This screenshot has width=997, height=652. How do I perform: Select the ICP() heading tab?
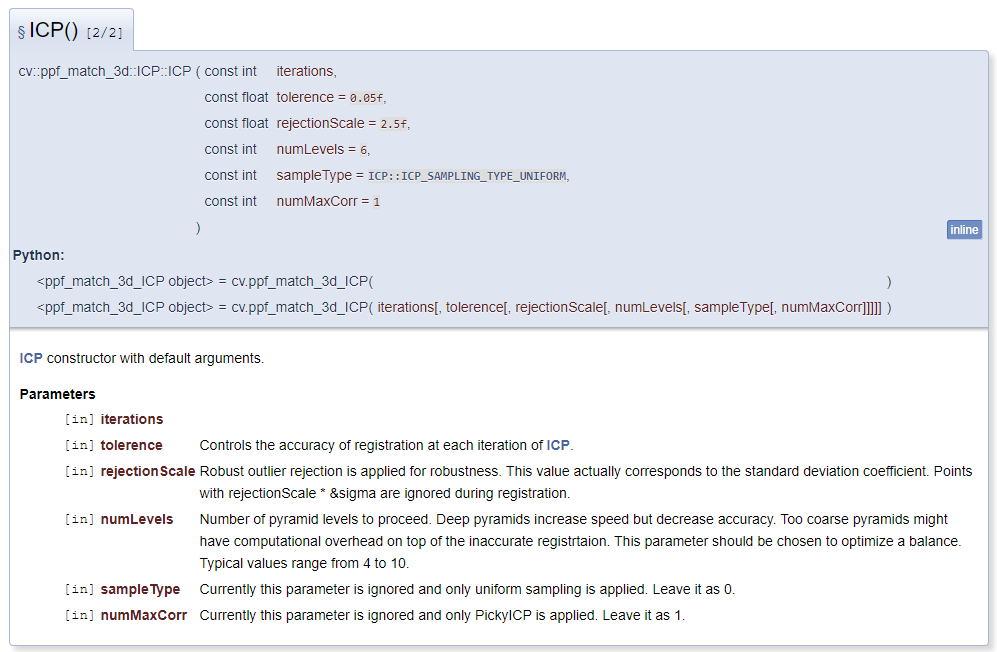click(x=70, y=32)
